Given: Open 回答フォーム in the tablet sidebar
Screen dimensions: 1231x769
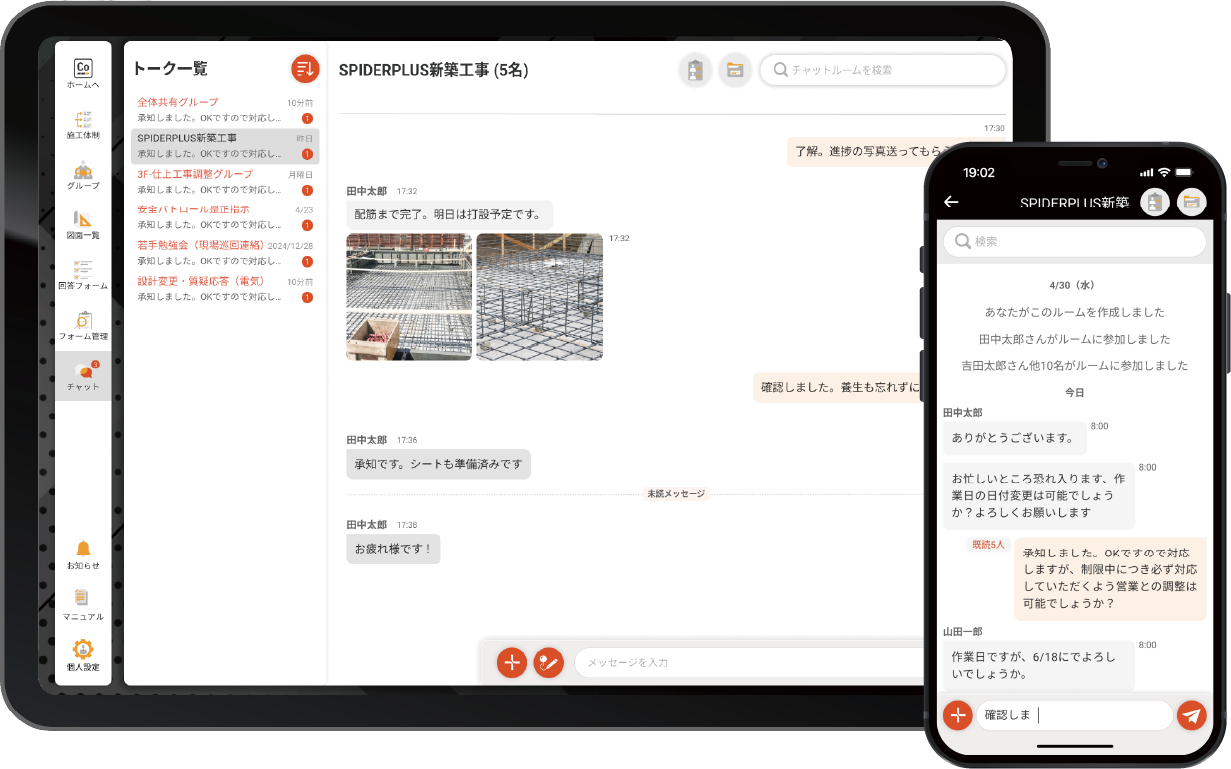Looking at the screenshot, I should [83, 276].
